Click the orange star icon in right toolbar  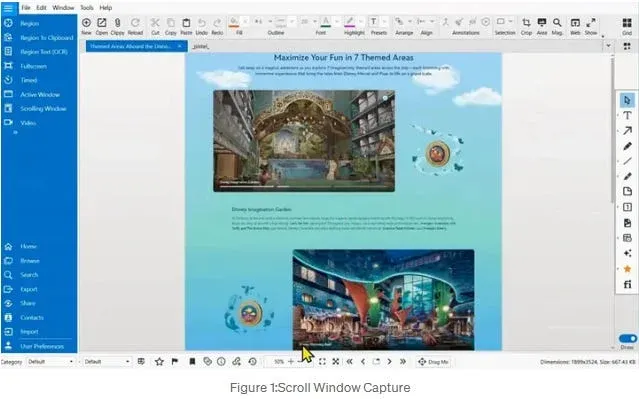point(627,269)
